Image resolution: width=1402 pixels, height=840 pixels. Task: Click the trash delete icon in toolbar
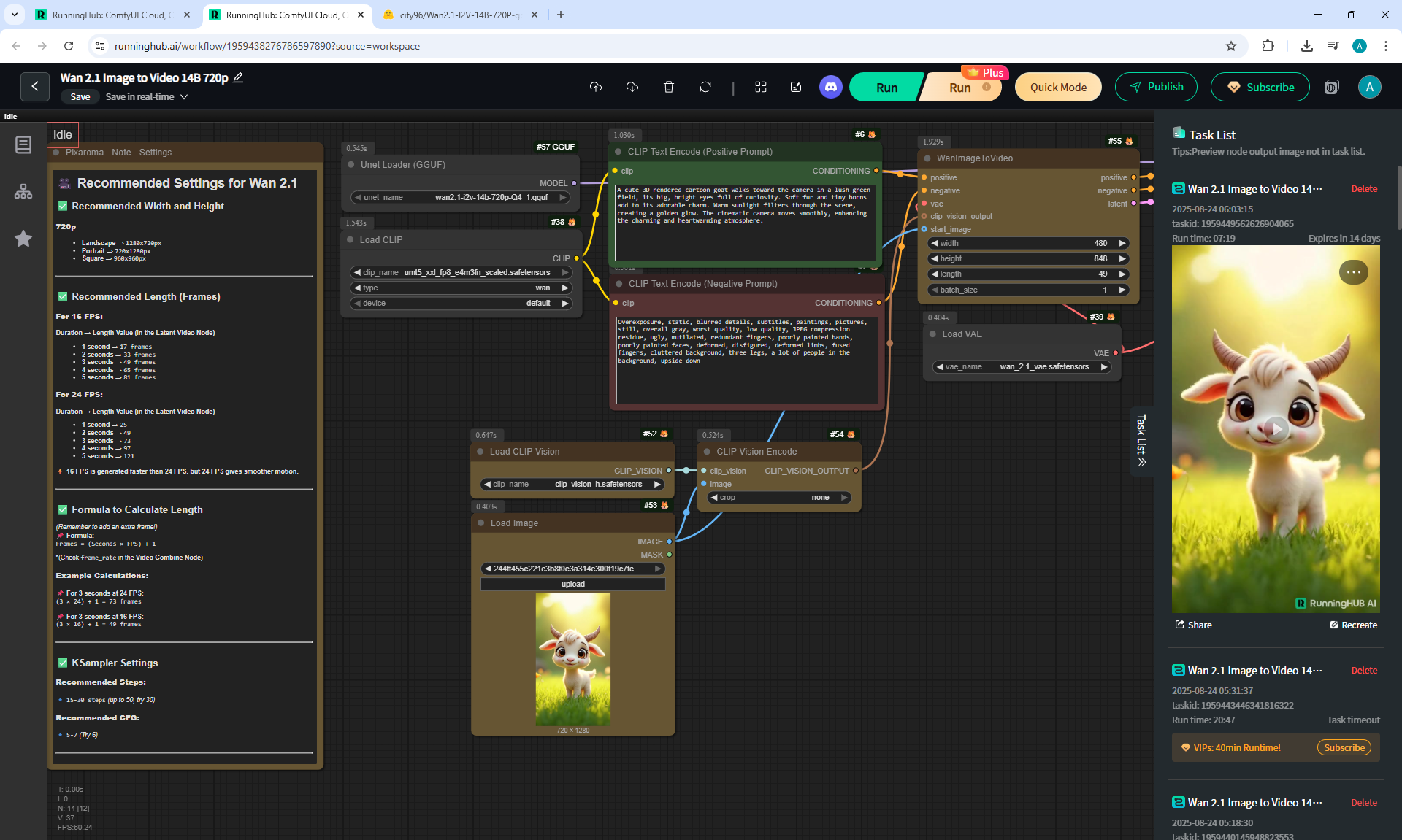(668, 87)
